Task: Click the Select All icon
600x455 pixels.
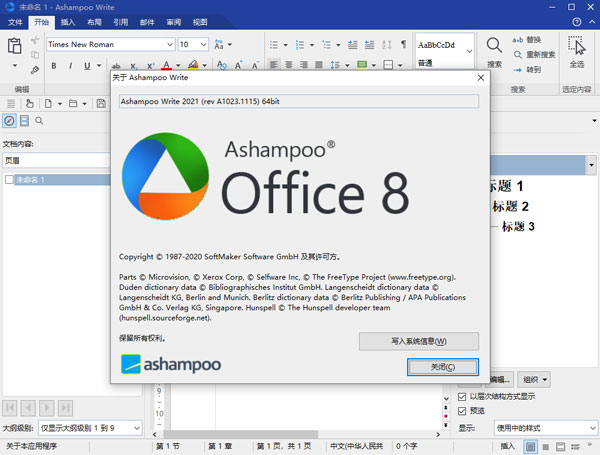Action: (576, 46)
